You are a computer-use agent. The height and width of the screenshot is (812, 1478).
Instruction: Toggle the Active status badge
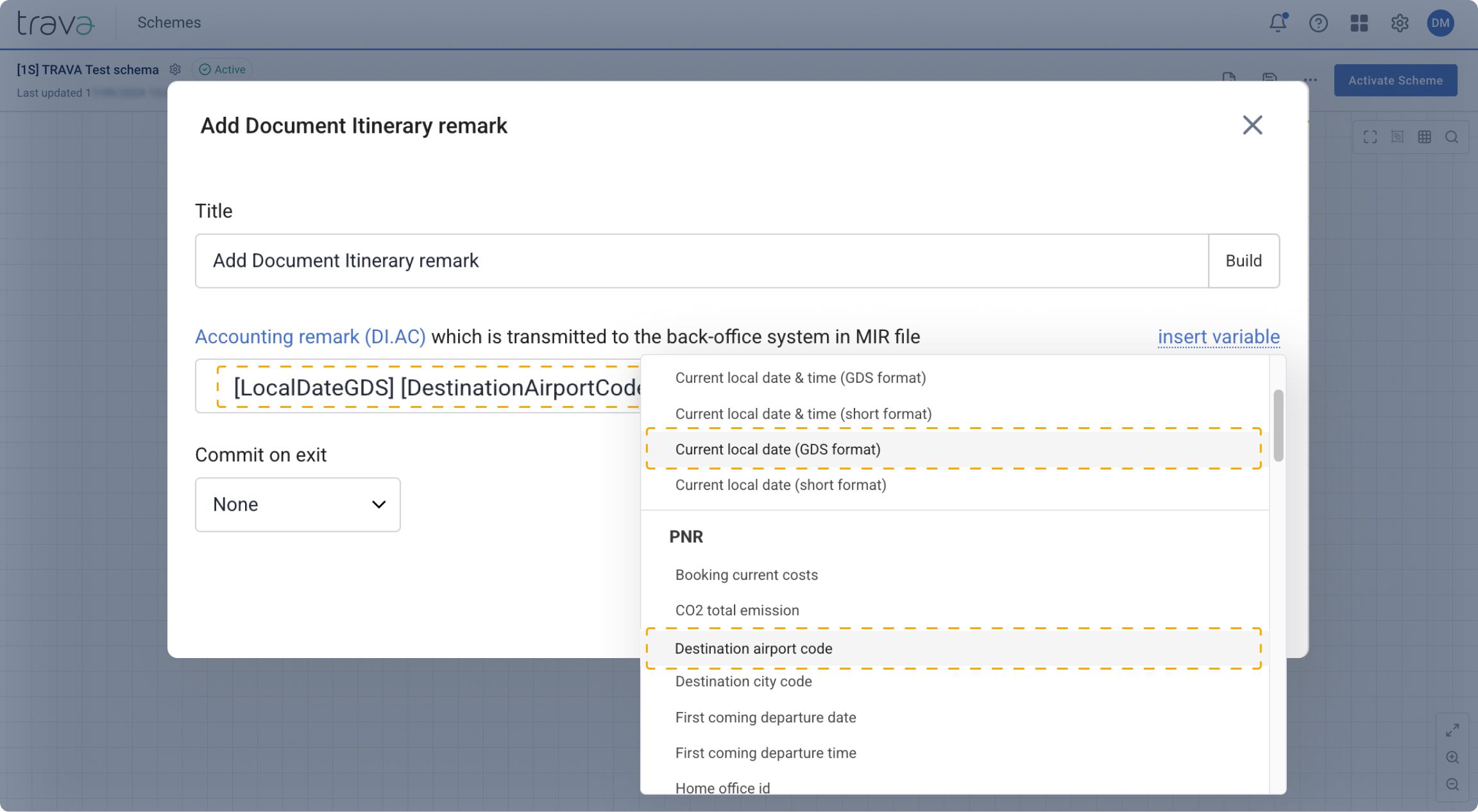(221, 69)
